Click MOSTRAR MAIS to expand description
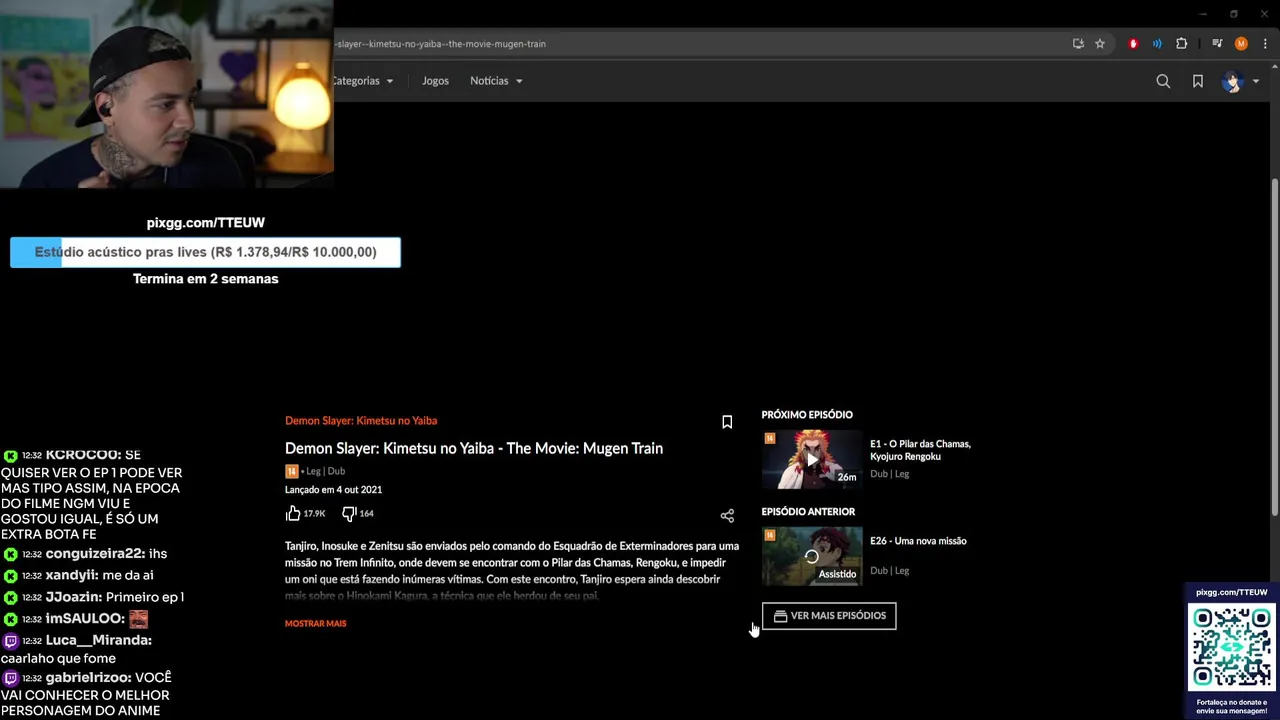This screenshot has width=1280, height=720. [x=316, y=624]
